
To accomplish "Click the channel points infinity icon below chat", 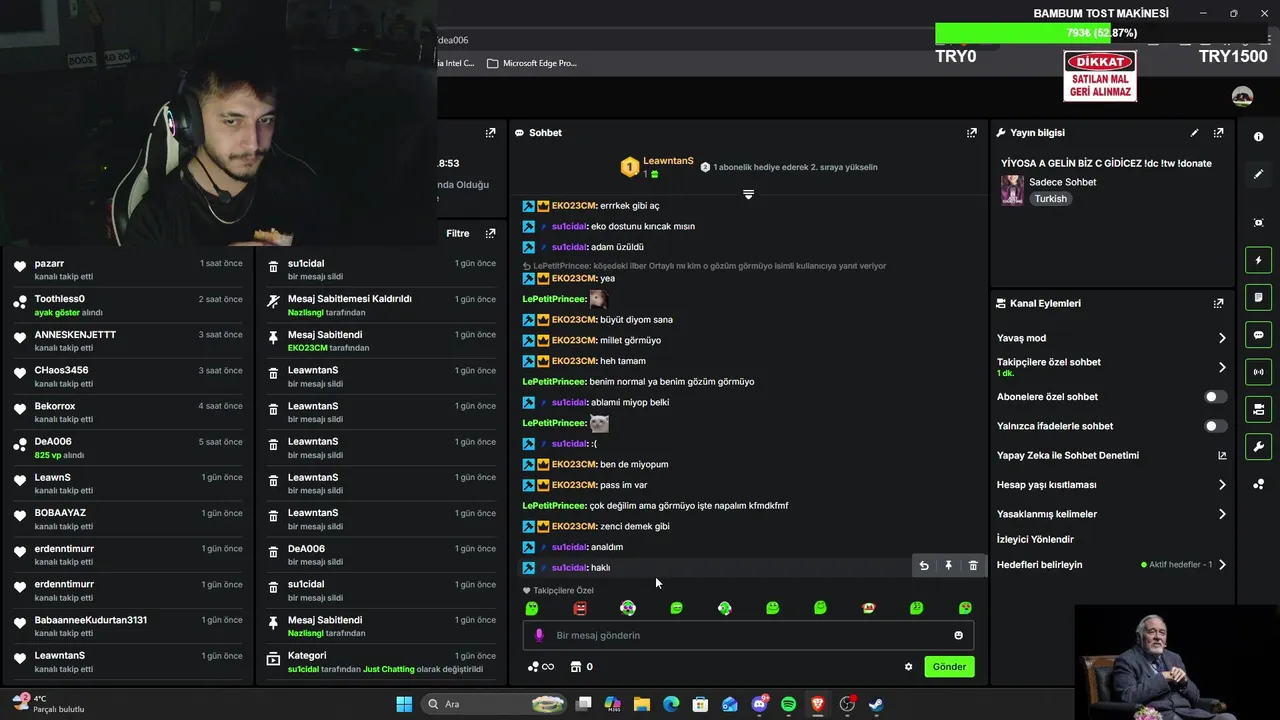I will pyautogui.click(x=540, y=667).
